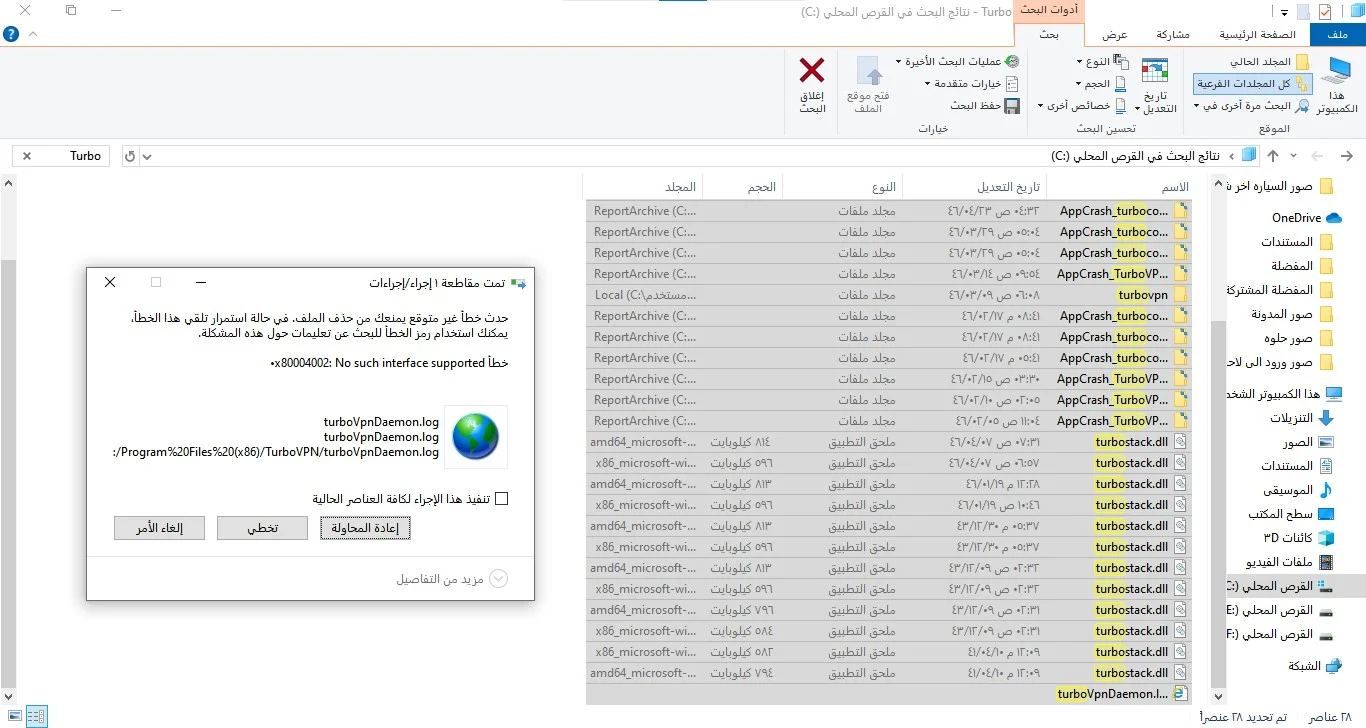Open Network (الشبكة) in navigation pane
The image size is (1366, 728).
(1315, 666)
